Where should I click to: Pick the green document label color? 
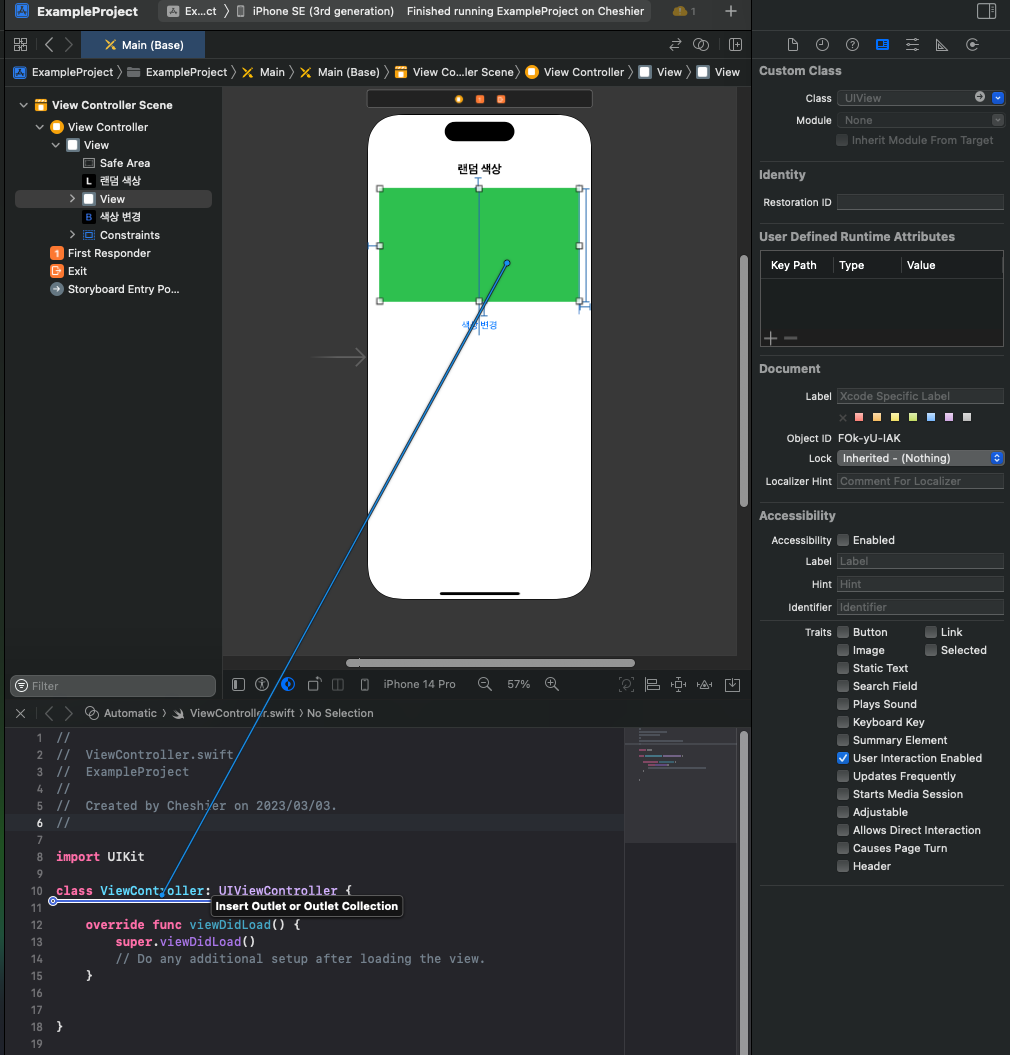coord(912,417)
